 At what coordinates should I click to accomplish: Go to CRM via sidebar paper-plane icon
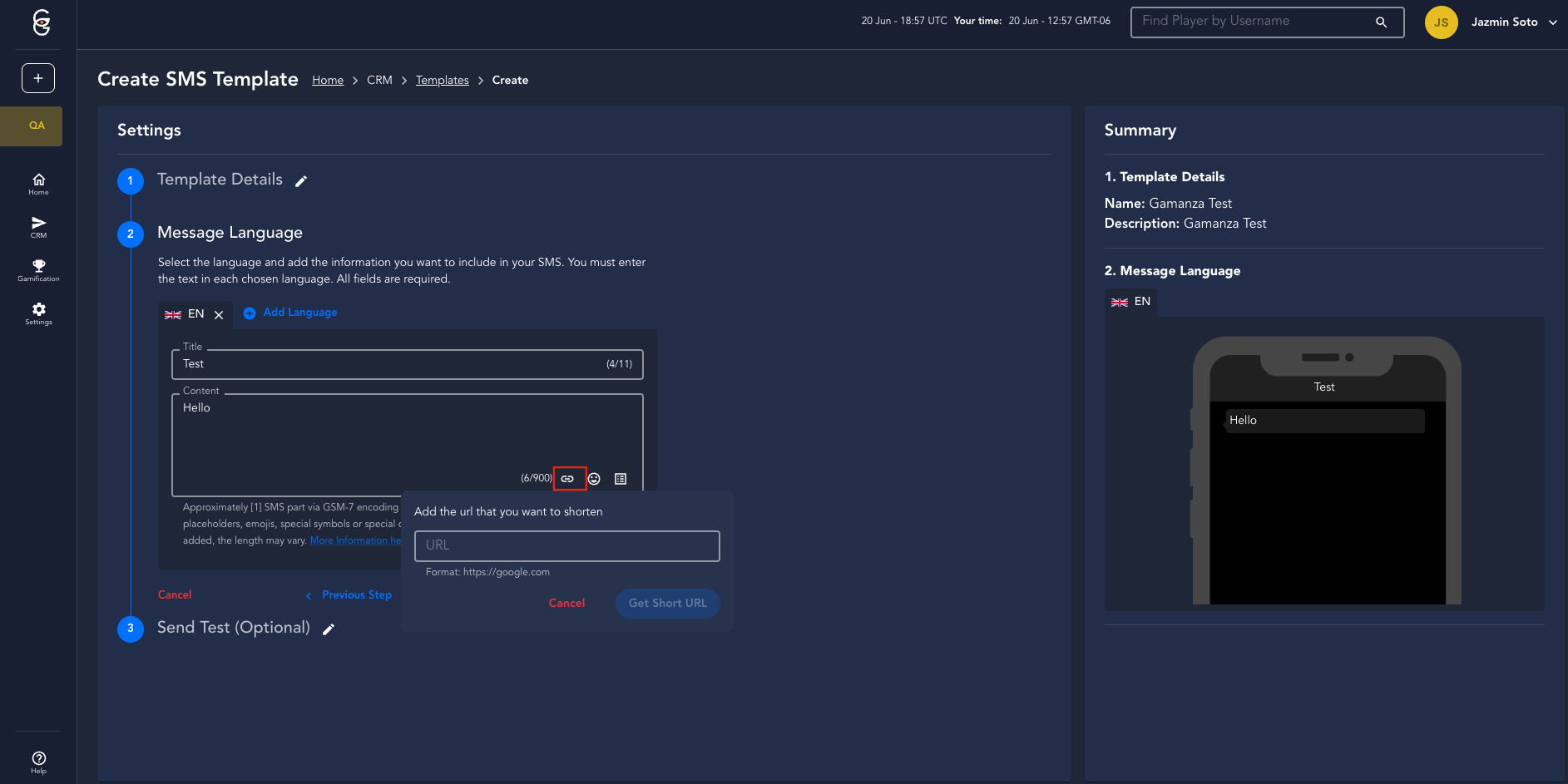click(x=38, y=227)
